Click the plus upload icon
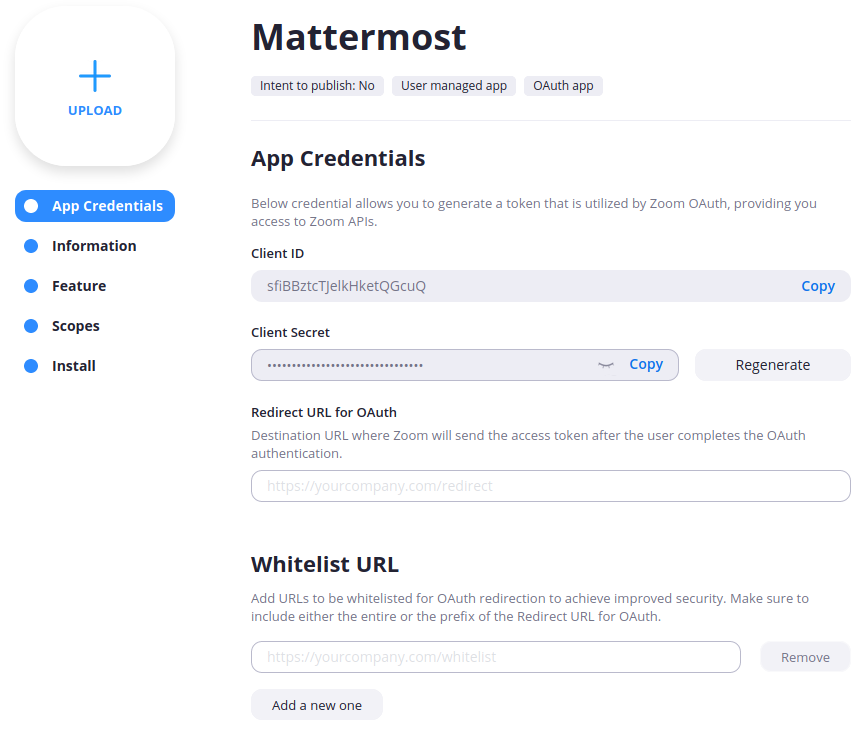The image size is (864, 747). click(x=95, y=76)
